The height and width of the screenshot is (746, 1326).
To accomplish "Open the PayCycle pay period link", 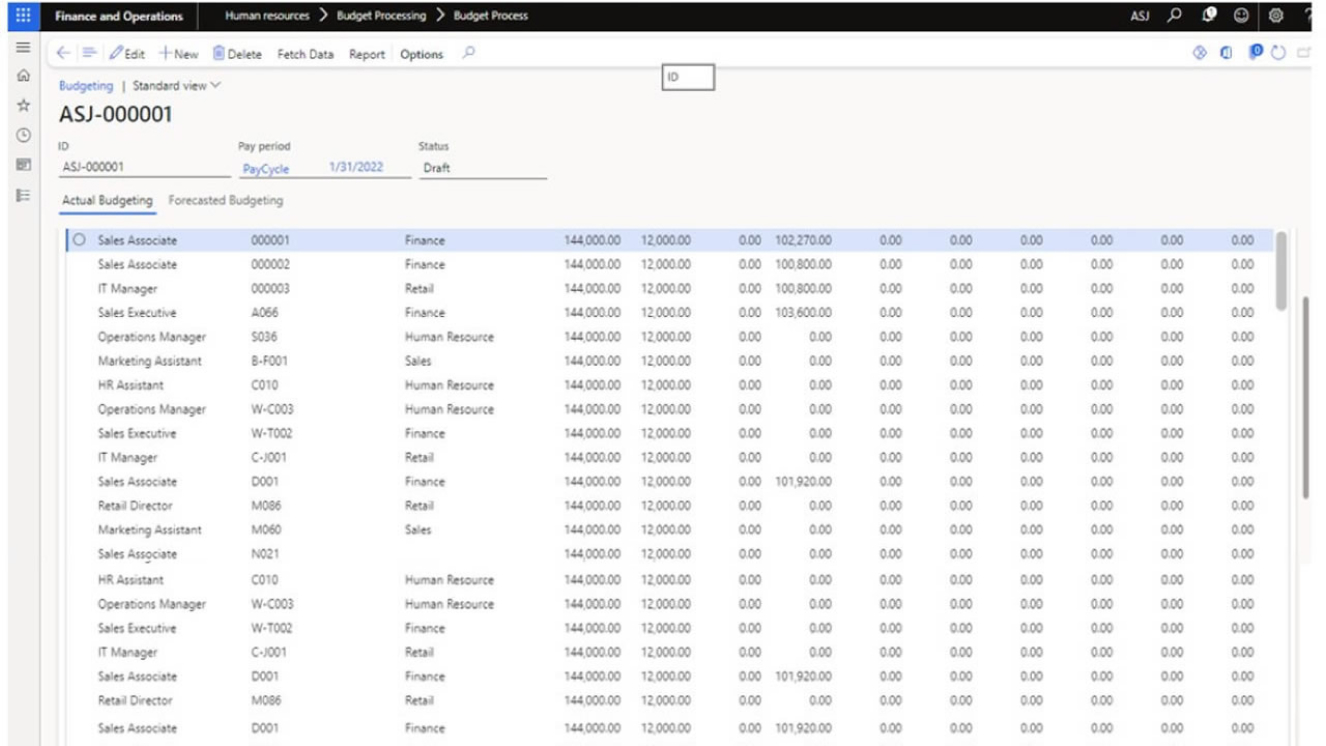I will (265, 169).
